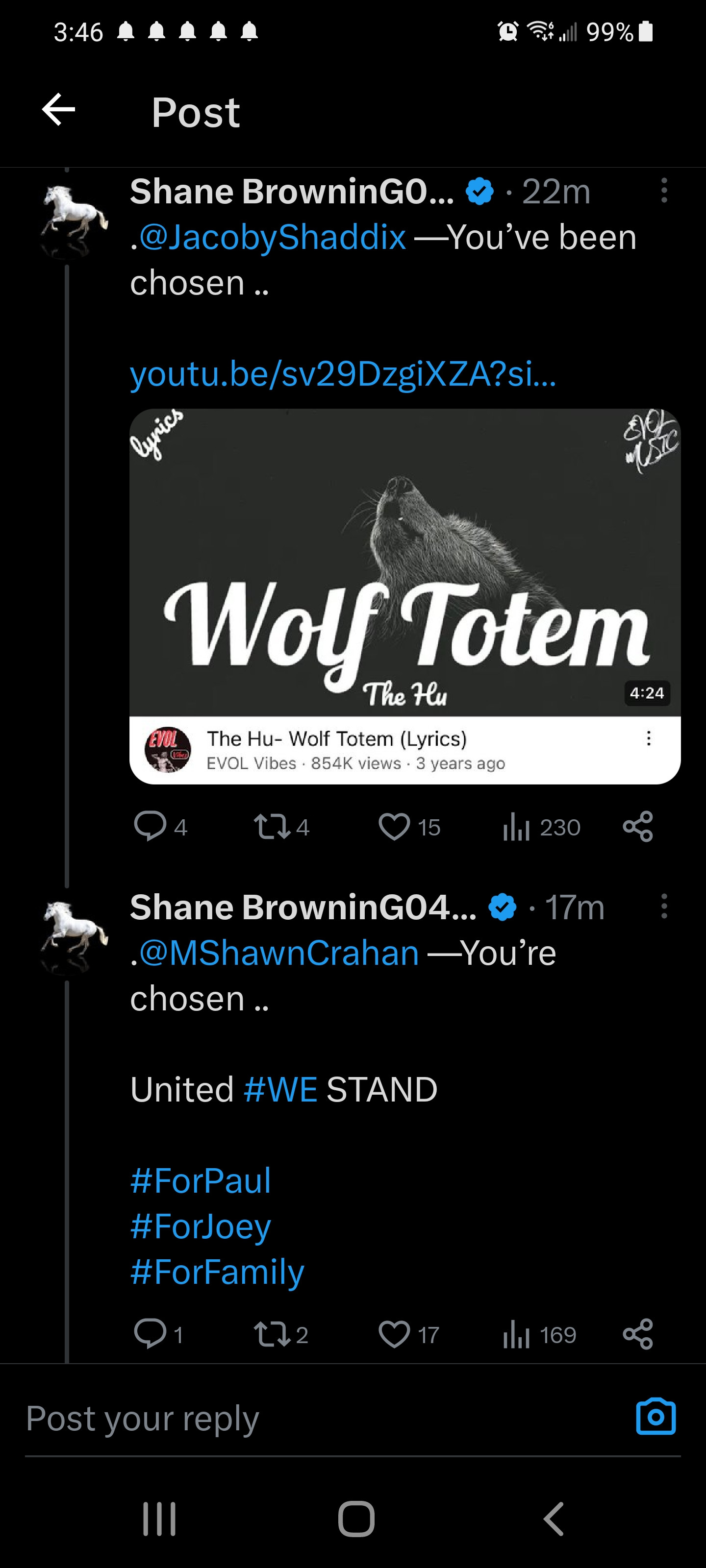The image size is (706, 1568).
Task: Open more options on the 17m post
Action: [664, 906]
